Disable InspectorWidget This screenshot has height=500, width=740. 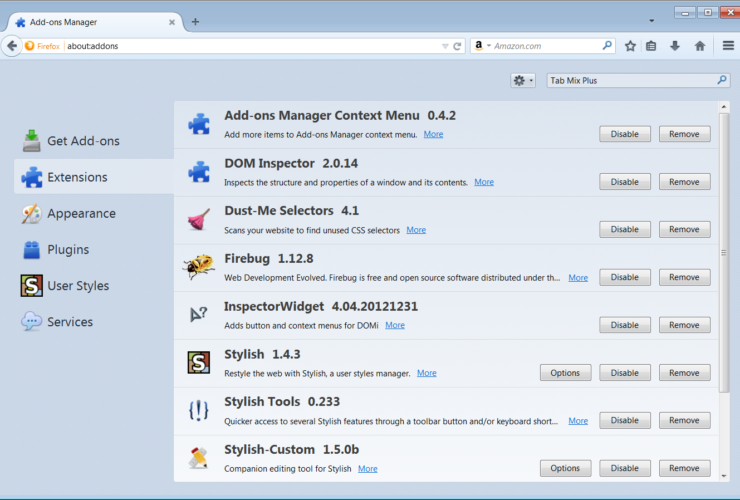[624, 325]
